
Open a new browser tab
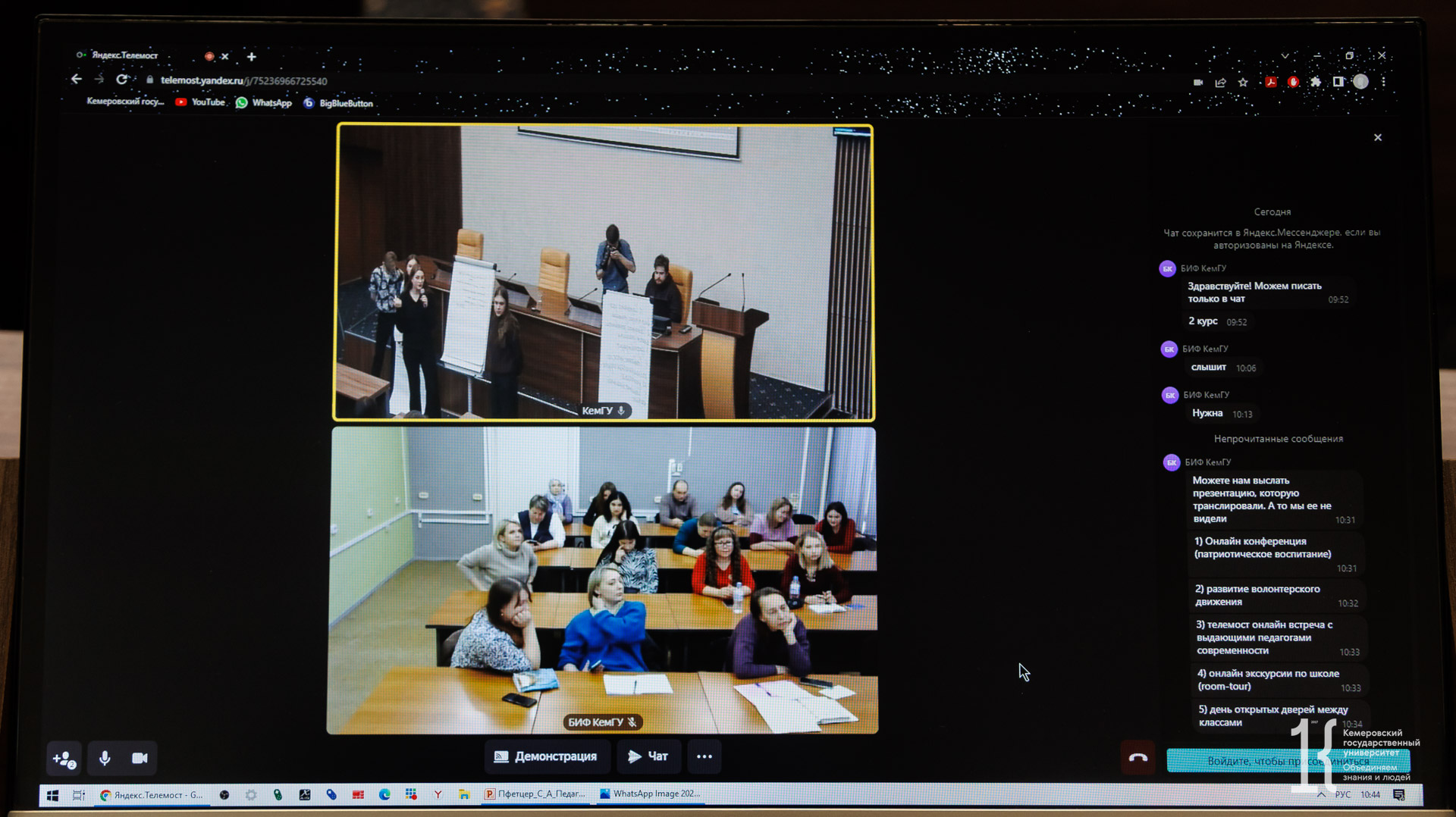pos(252,56)
